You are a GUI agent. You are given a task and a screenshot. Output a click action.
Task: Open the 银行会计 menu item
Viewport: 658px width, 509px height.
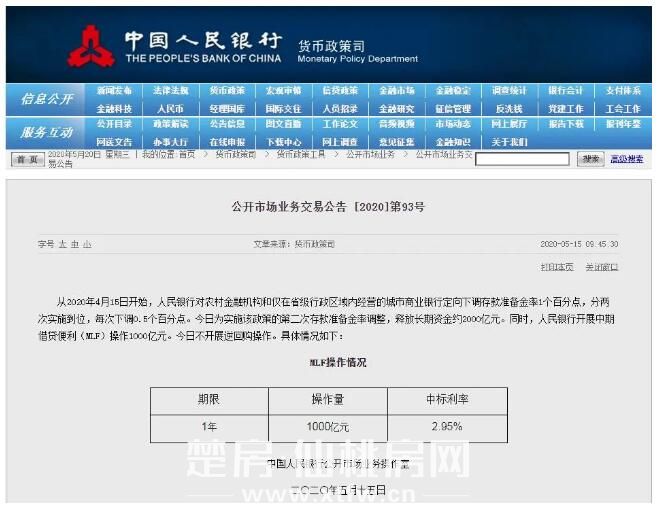566,91
